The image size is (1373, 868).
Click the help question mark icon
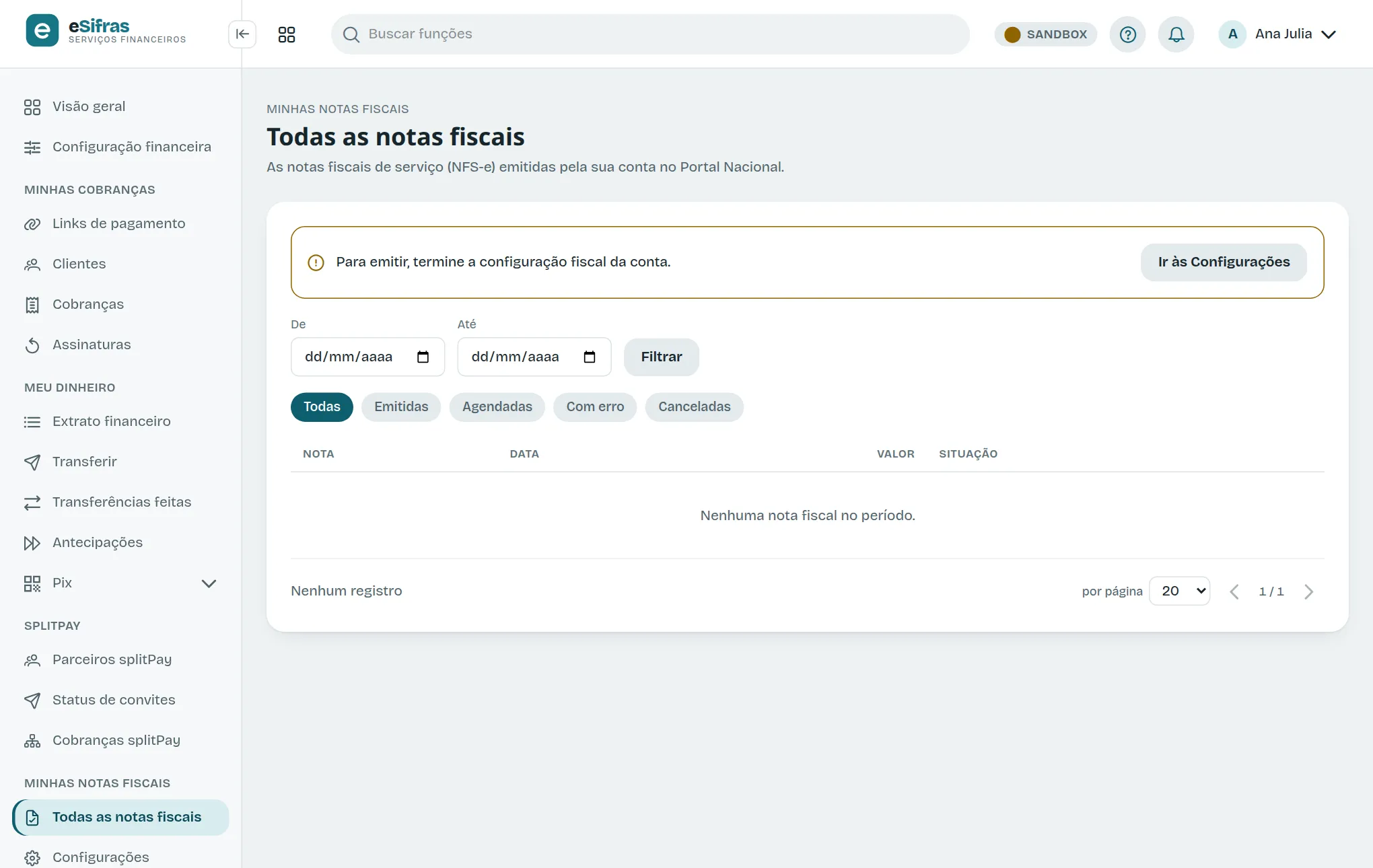tap(1128, 34)
